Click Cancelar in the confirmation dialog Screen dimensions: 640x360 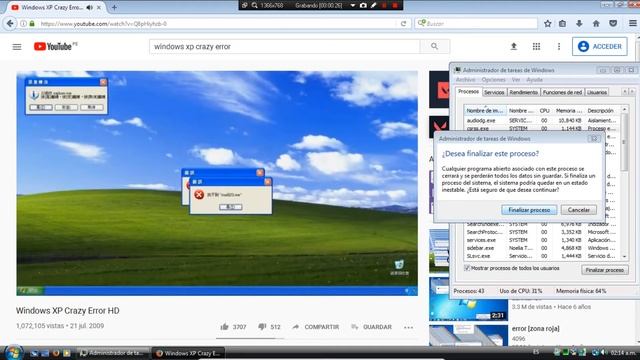(x=578, y=210)
